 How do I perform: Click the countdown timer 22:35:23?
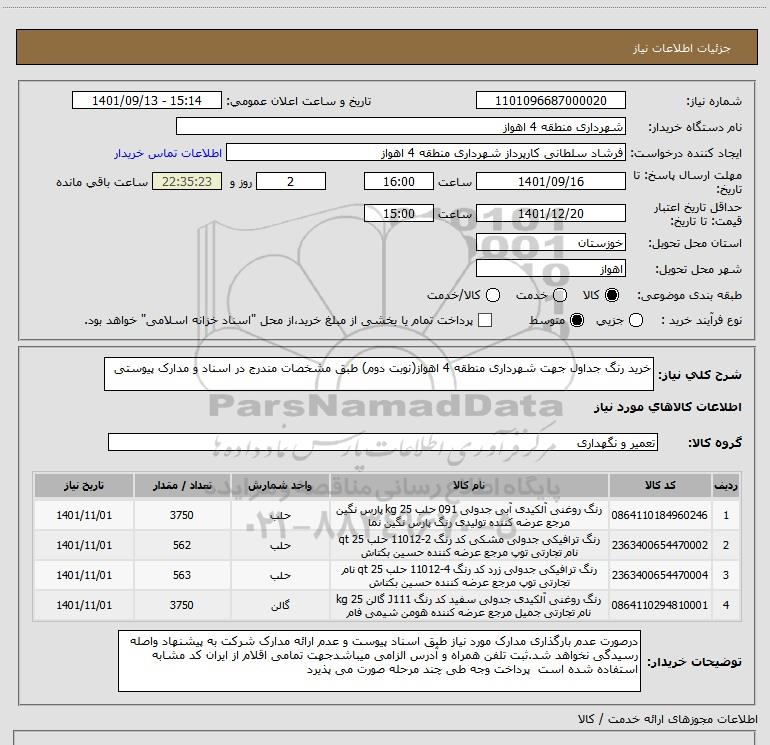(187, 181)
